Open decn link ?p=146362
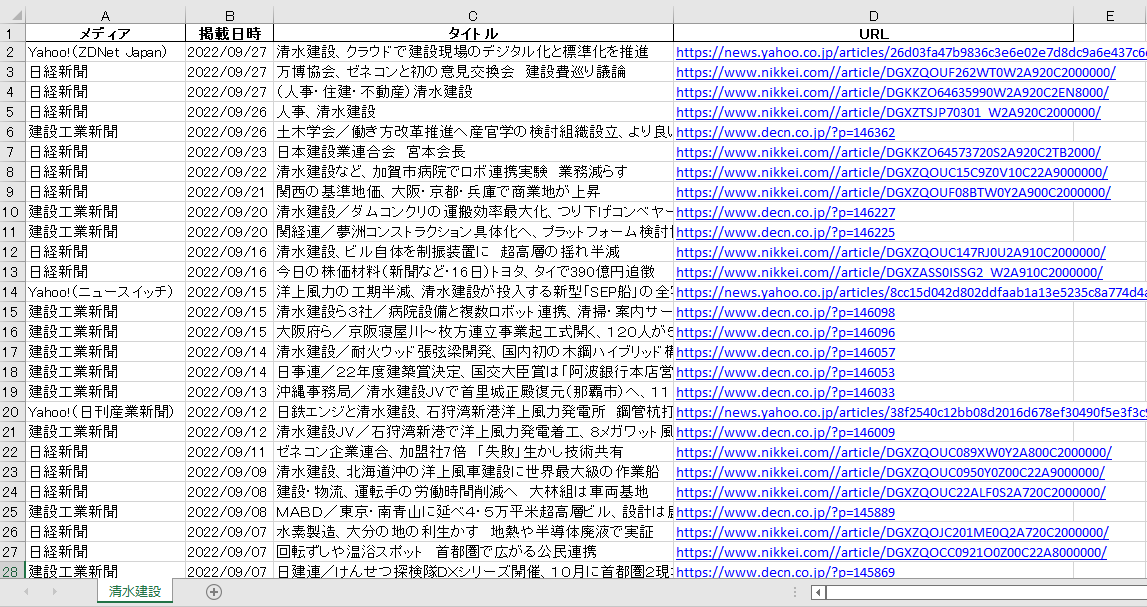This screenshot has height=607, width=1147. click(x=785, y=132)
